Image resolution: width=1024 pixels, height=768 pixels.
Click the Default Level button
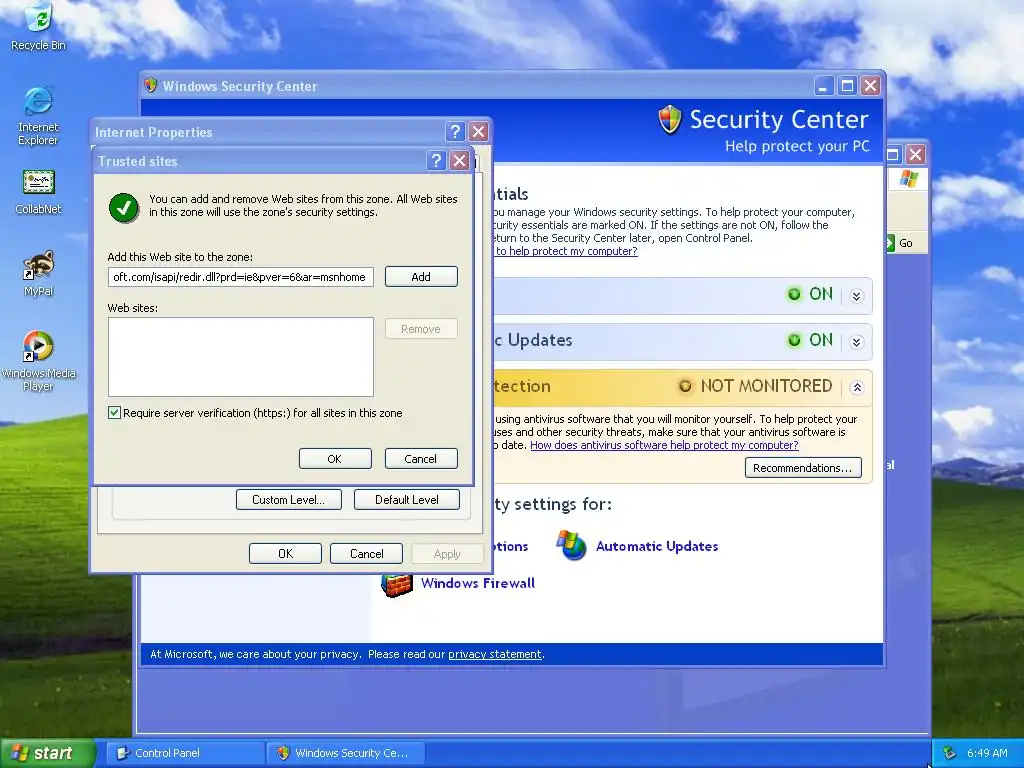click(407, 500)
